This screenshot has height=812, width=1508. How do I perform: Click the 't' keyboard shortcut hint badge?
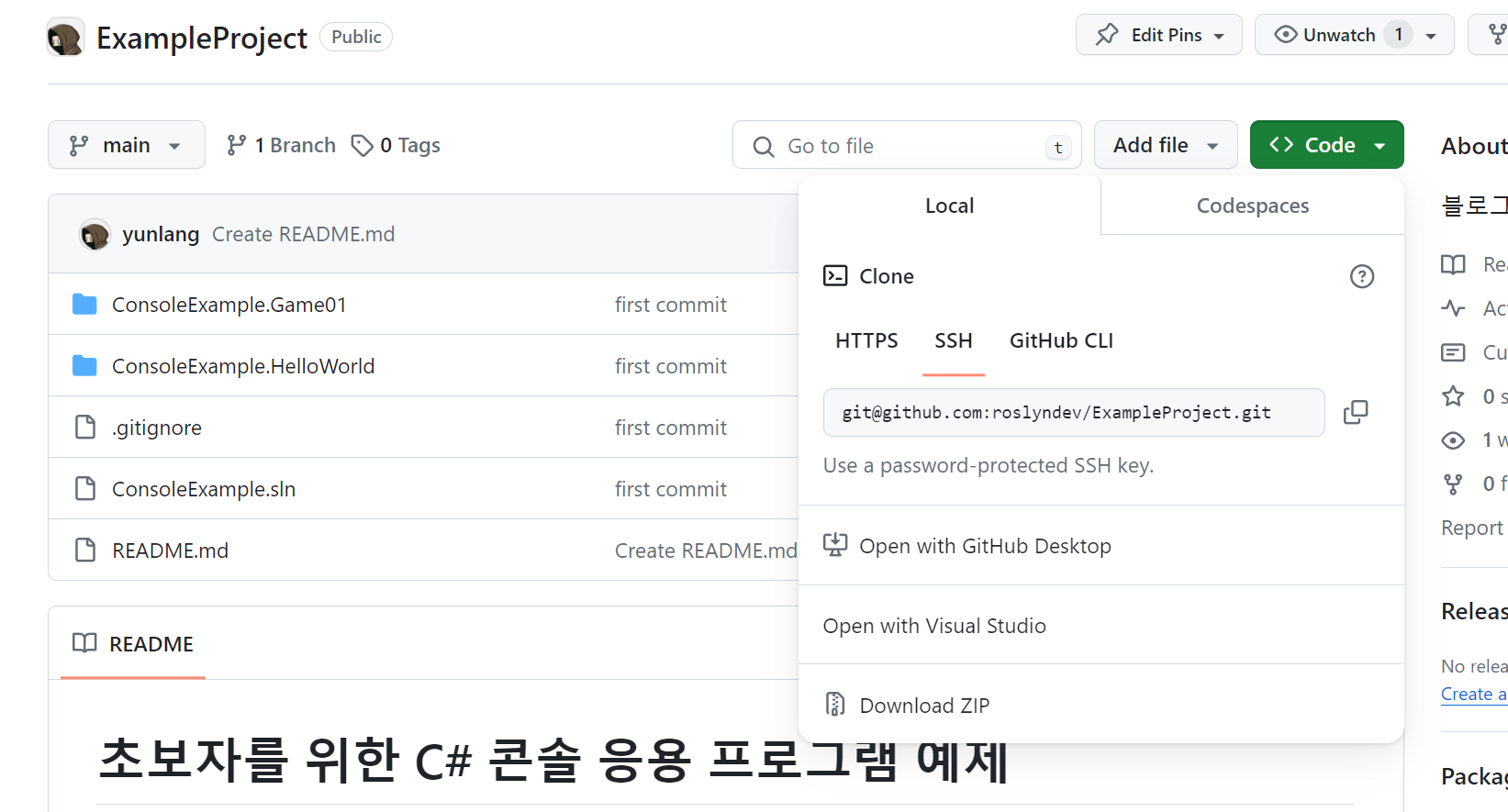pos(1058,147)
